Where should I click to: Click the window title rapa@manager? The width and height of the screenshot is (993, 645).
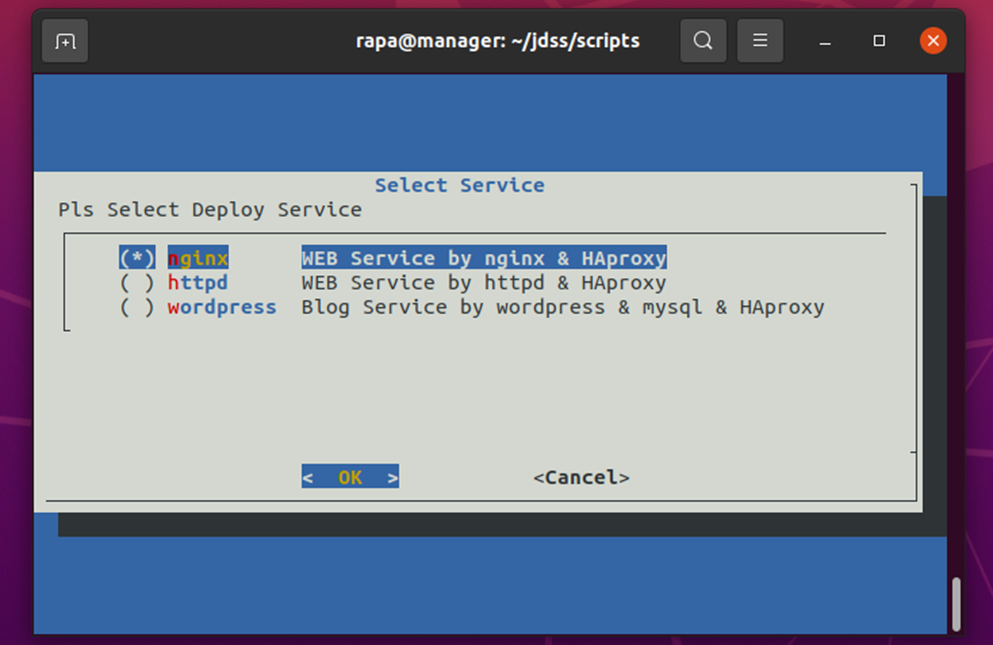click(x=497, y=41)
